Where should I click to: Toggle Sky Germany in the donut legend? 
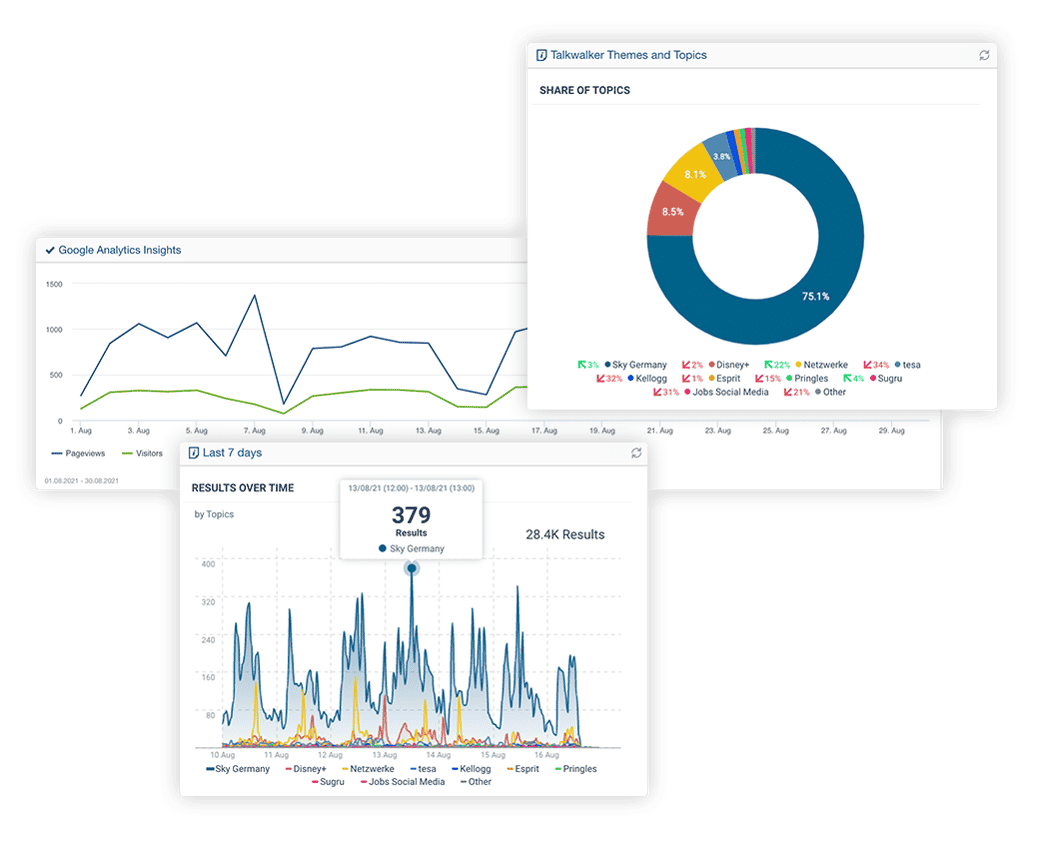click(x=636, y=365)
